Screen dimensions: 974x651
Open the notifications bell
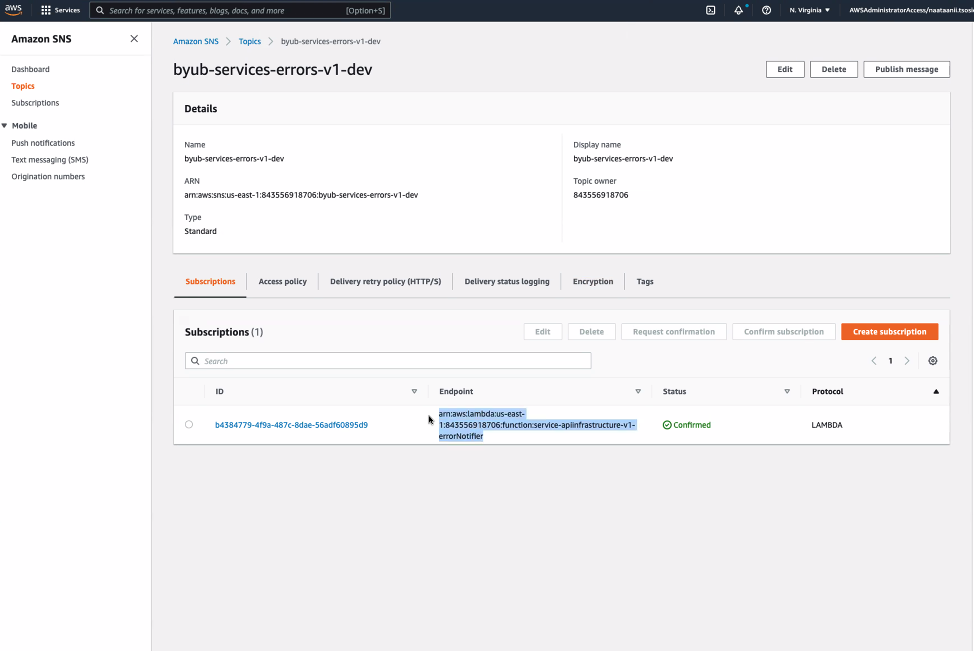739,10
